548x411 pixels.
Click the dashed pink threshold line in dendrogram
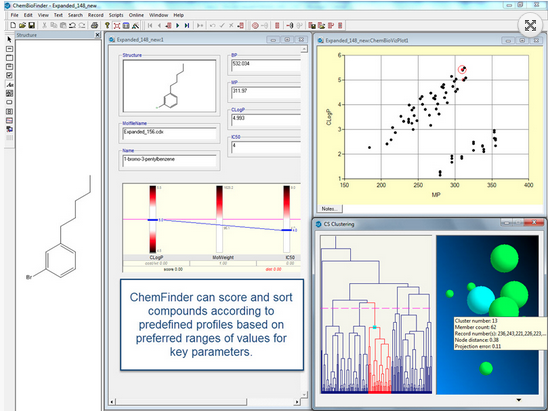[376, 308]
